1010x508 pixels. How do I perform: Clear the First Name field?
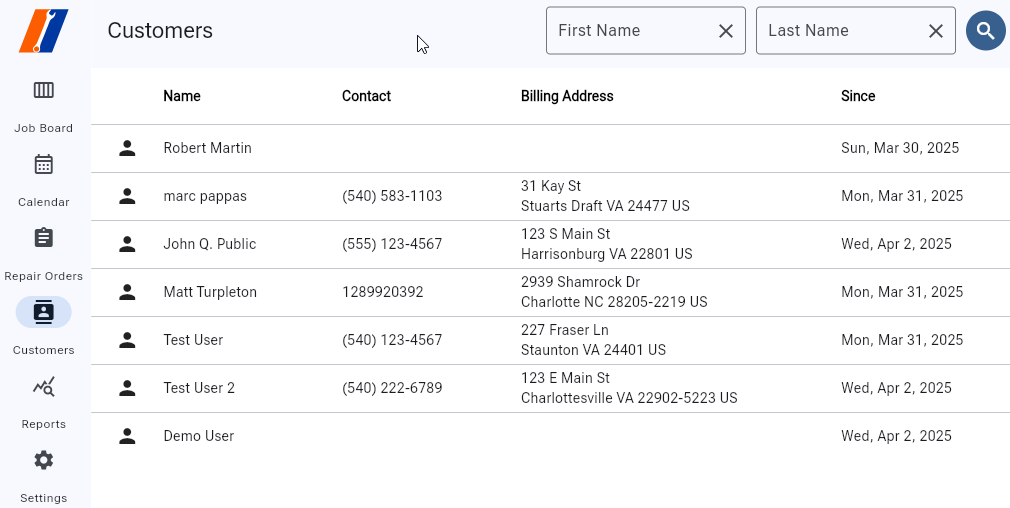(726, 31)
